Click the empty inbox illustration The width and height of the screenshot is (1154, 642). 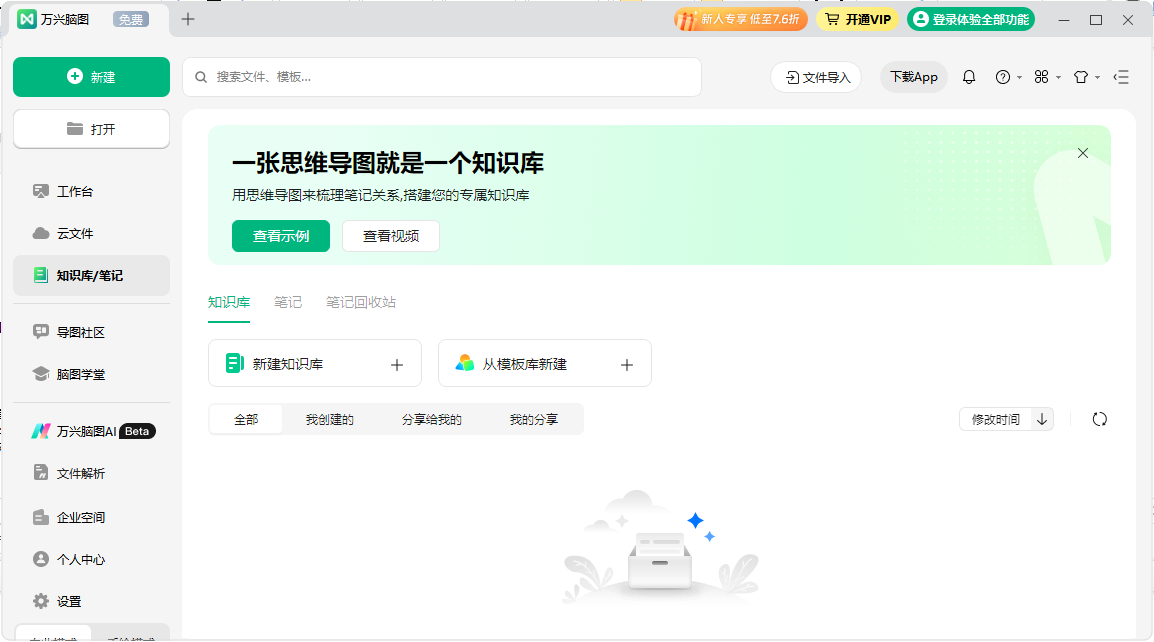(660, 547)
